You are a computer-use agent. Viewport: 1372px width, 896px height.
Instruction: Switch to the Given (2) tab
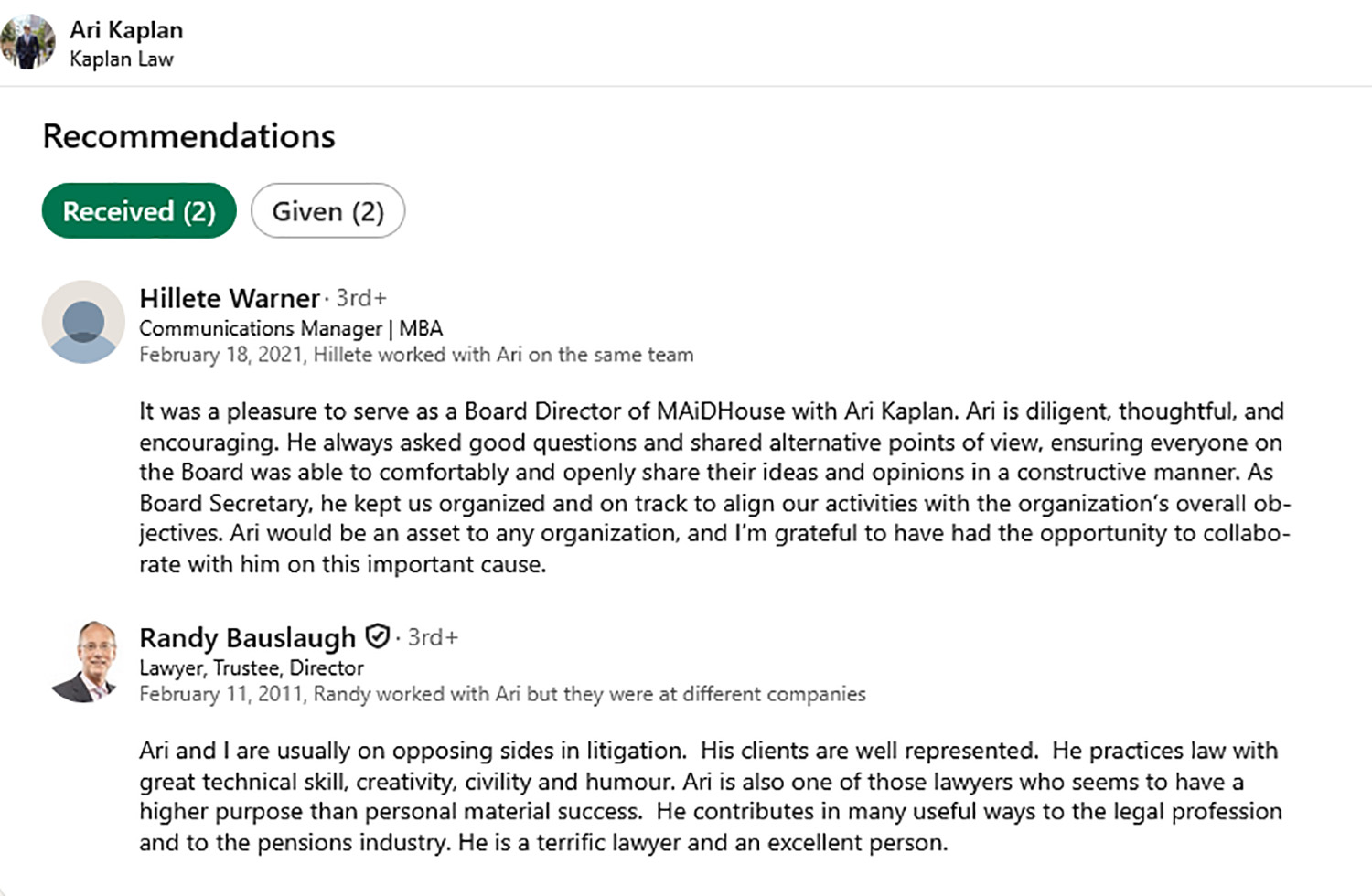click(x=327, y=211)
